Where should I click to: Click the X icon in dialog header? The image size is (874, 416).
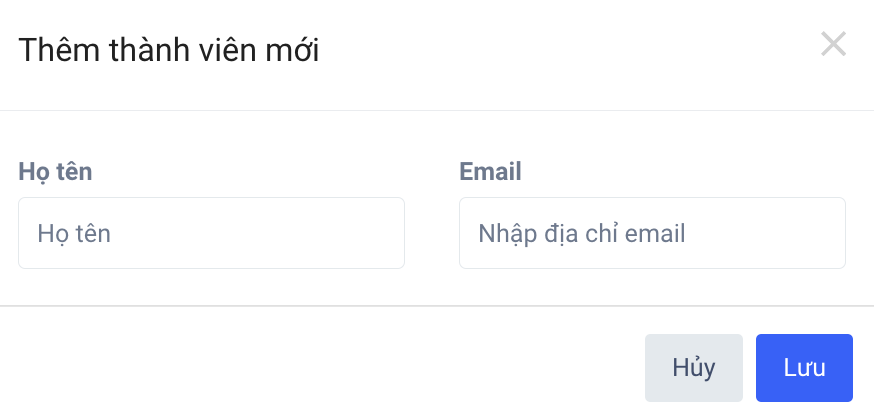tap(833, 44)
